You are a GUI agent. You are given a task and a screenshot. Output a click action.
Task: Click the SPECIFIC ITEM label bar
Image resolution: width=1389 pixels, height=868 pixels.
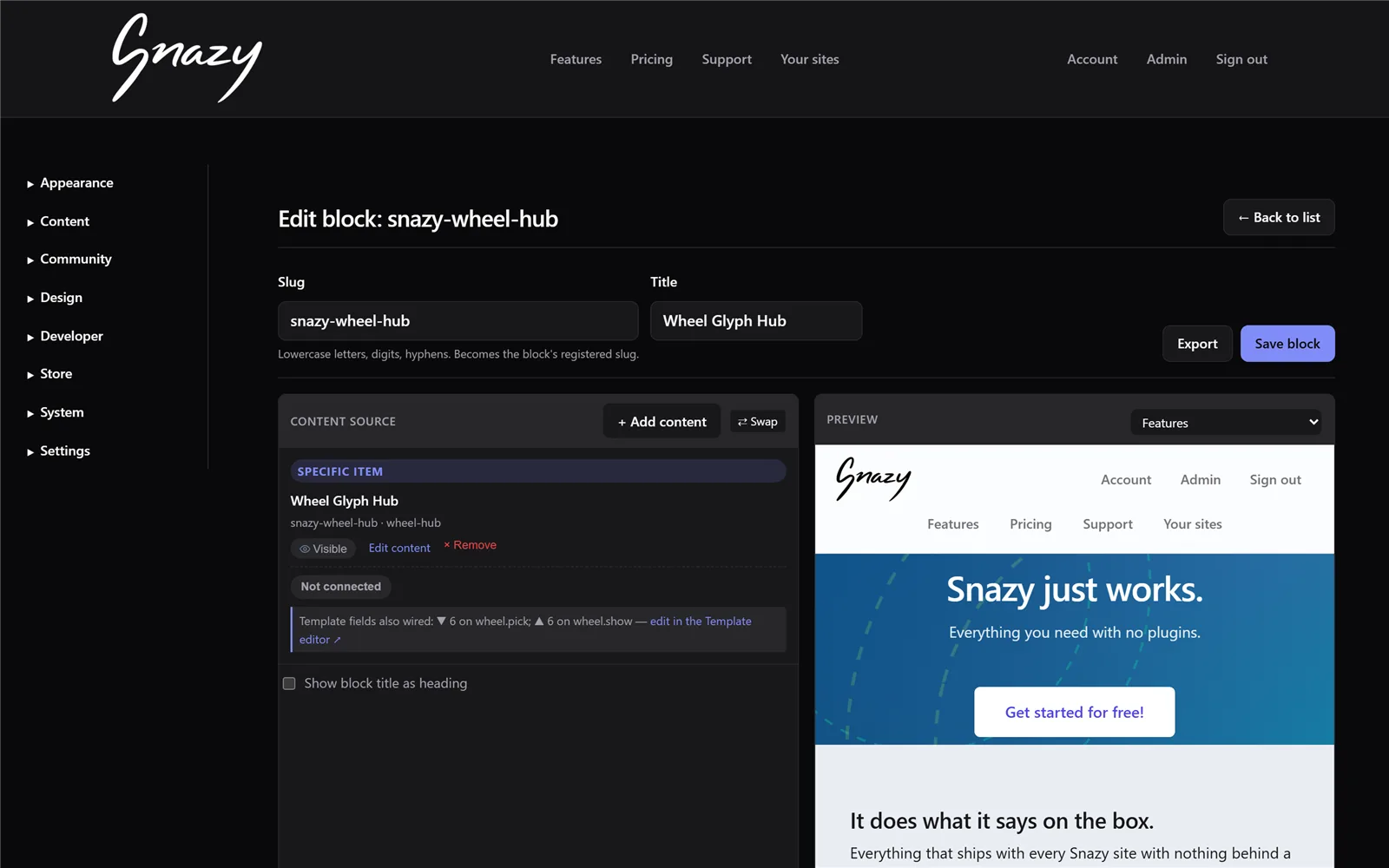[538, 471]
